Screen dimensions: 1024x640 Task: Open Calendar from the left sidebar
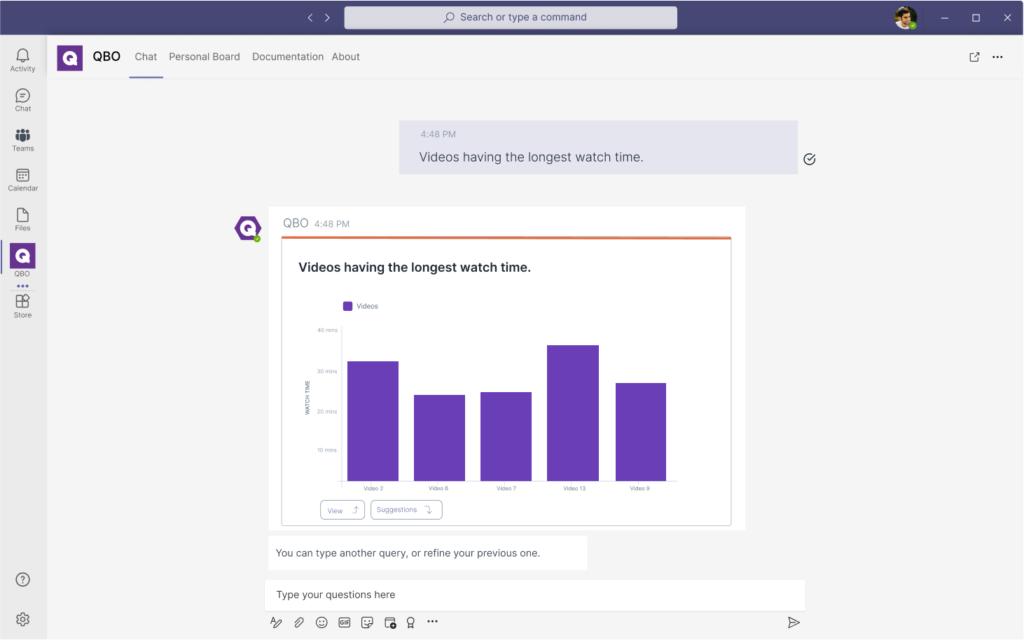coord(22,180)
